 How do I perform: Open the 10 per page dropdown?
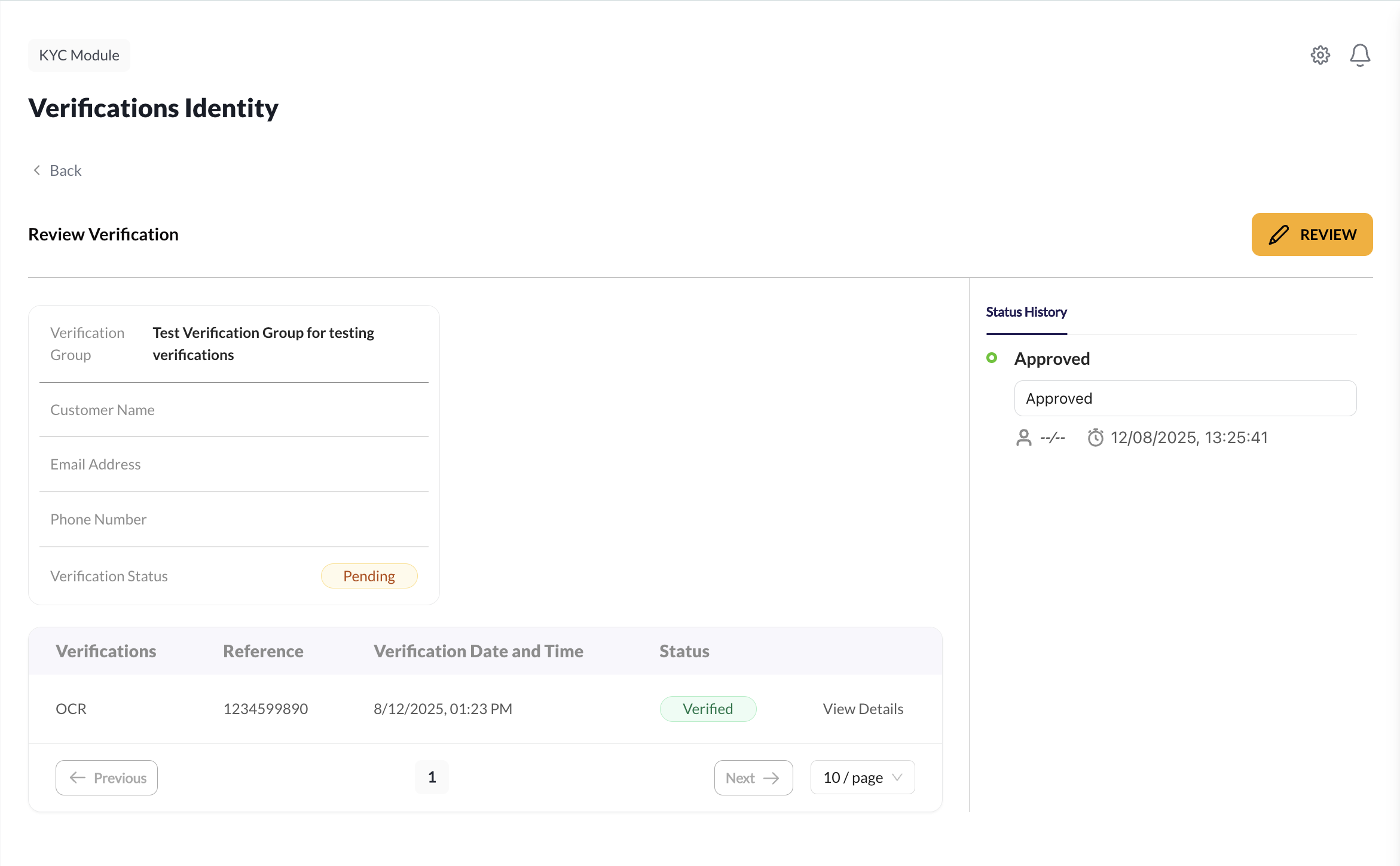click(x=861, y=777)
